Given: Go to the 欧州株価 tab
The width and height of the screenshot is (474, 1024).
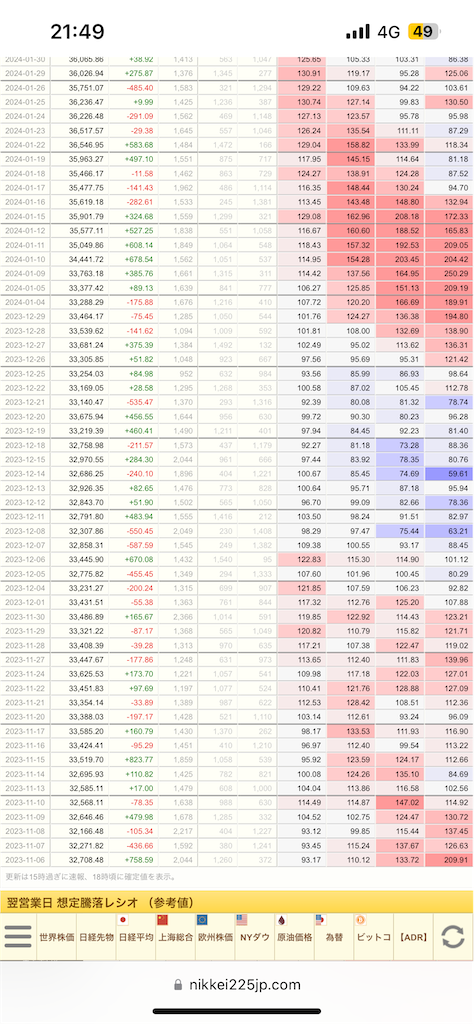Looking at the screenshot, I should [215, 937].
